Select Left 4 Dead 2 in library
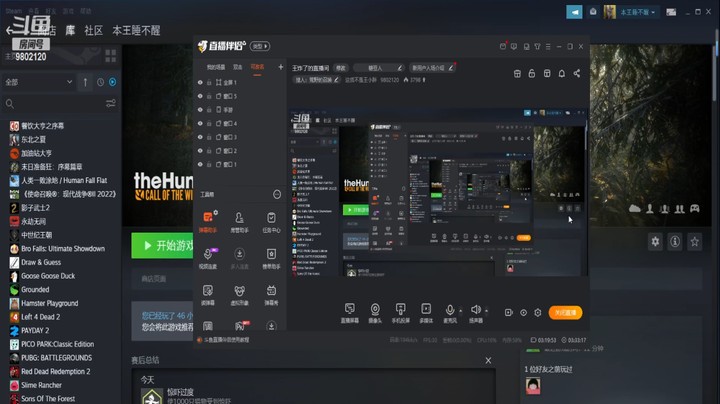This screenshot has width=720, height=404. tap(40, 317)
